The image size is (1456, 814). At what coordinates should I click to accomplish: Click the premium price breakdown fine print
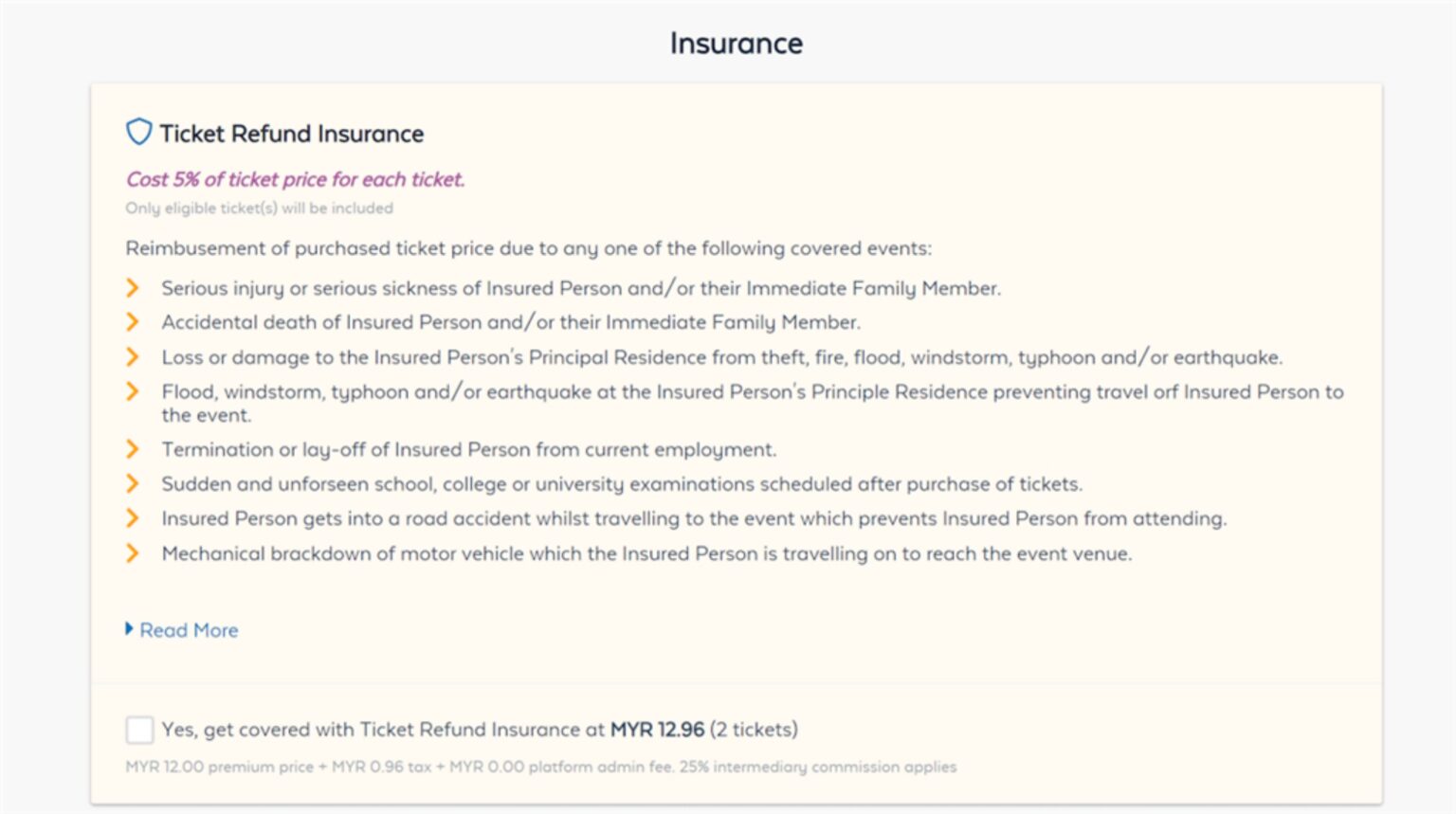point(540,767)
